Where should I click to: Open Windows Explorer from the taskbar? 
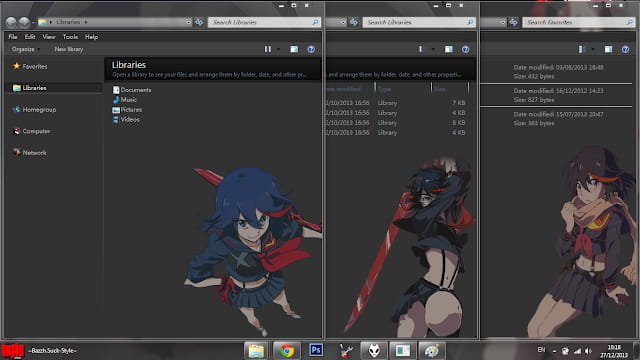256,351
